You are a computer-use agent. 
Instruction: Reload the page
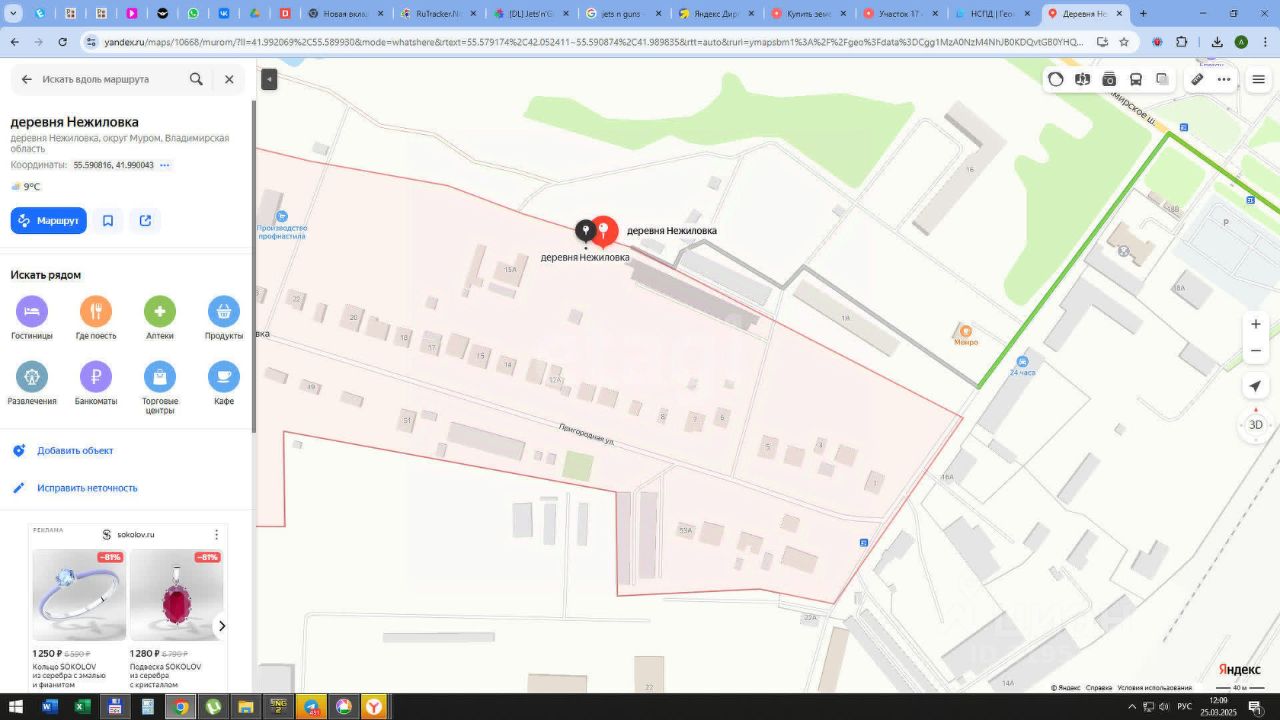pos(63,42)
